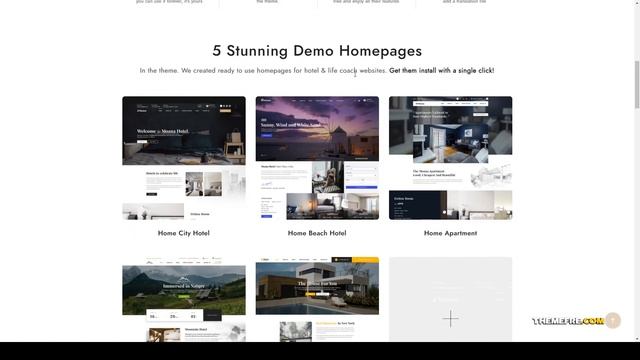This screenshot has width=640, height=360.
Task: Click the 5 Stunning Demo Homepages heading
Action: click(x=317, y=51)
